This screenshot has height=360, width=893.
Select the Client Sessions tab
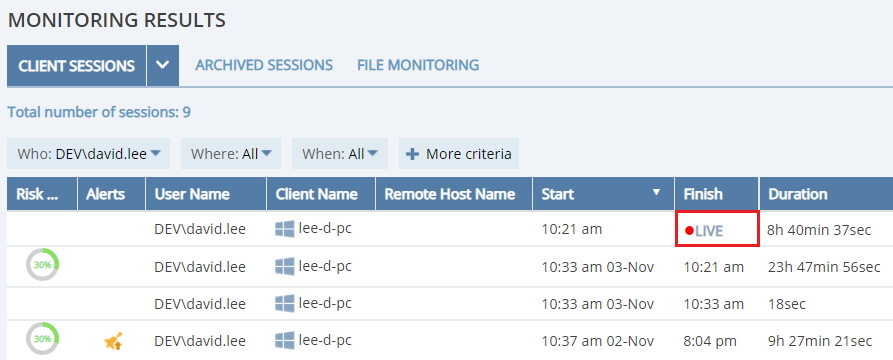pyautogui.click(x=76, y=66)
